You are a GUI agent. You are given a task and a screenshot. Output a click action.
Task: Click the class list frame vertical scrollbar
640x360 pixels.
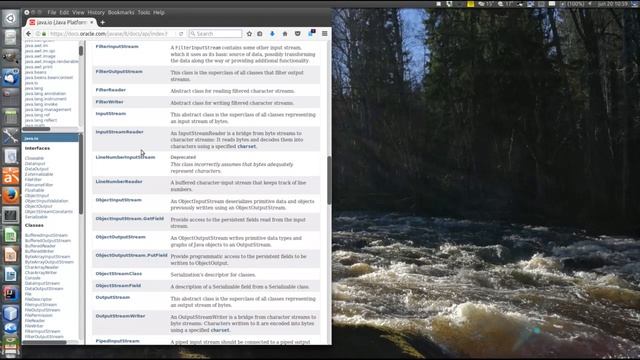pos(81,173)
